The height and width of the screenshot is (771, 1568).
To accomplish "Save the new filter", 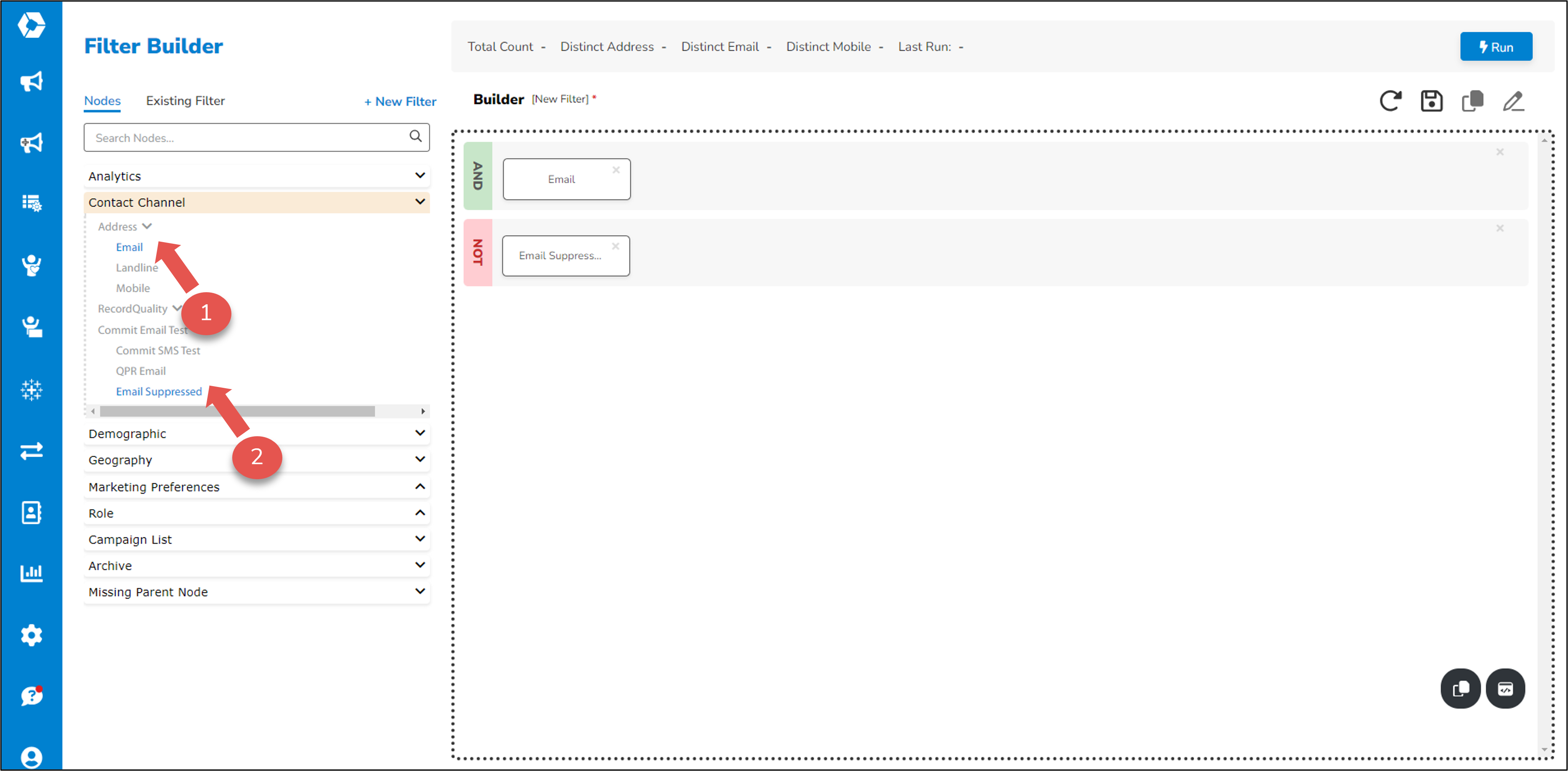I will (x=1432, y=101).
